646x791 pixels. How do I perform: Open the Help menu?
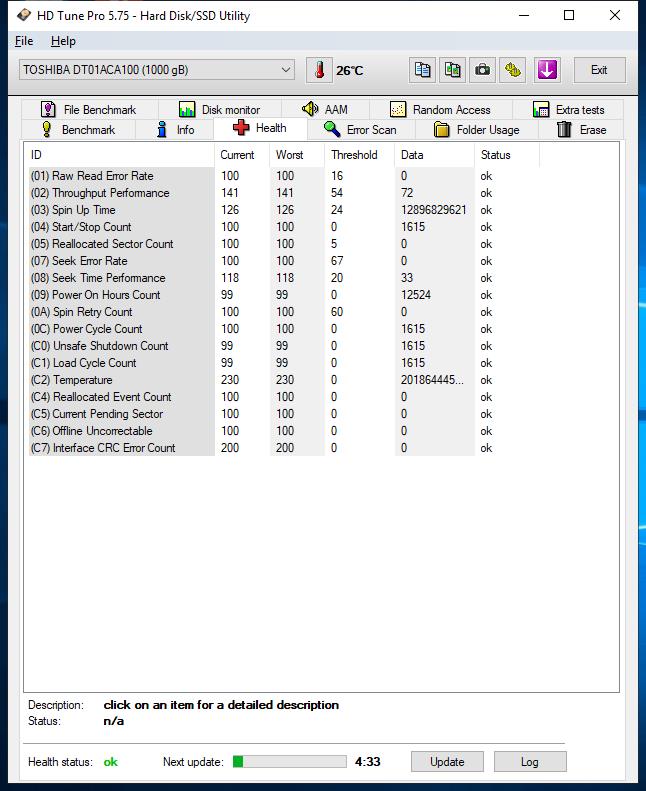tap(63, 41)
